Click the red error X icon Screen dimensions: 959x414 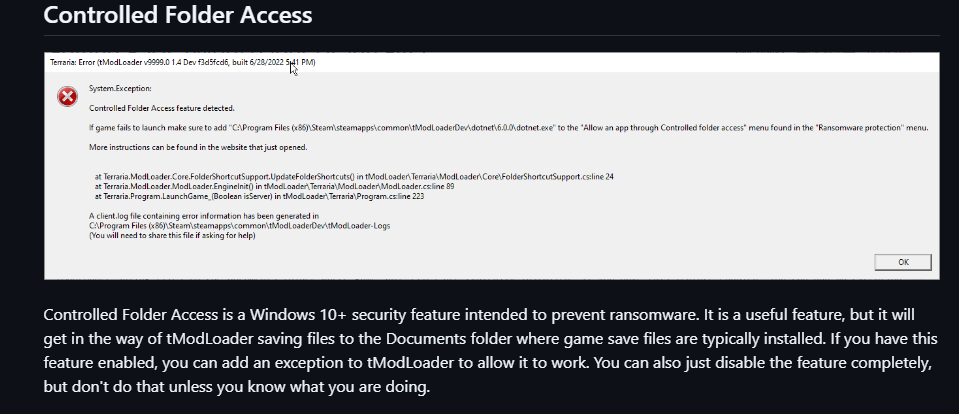(x=67, y=97)
